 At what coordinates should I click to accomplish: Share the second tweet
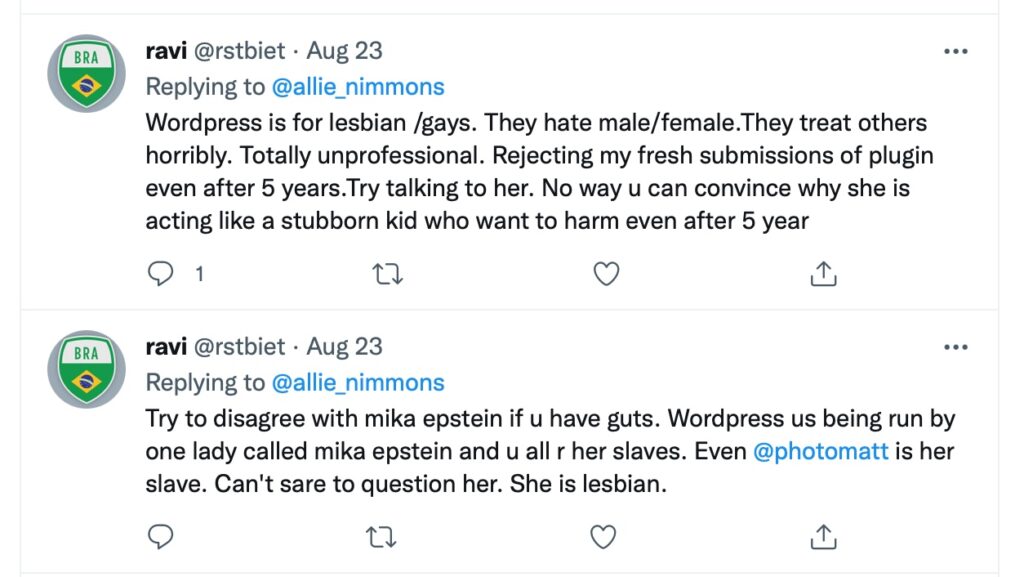(822, 537)
